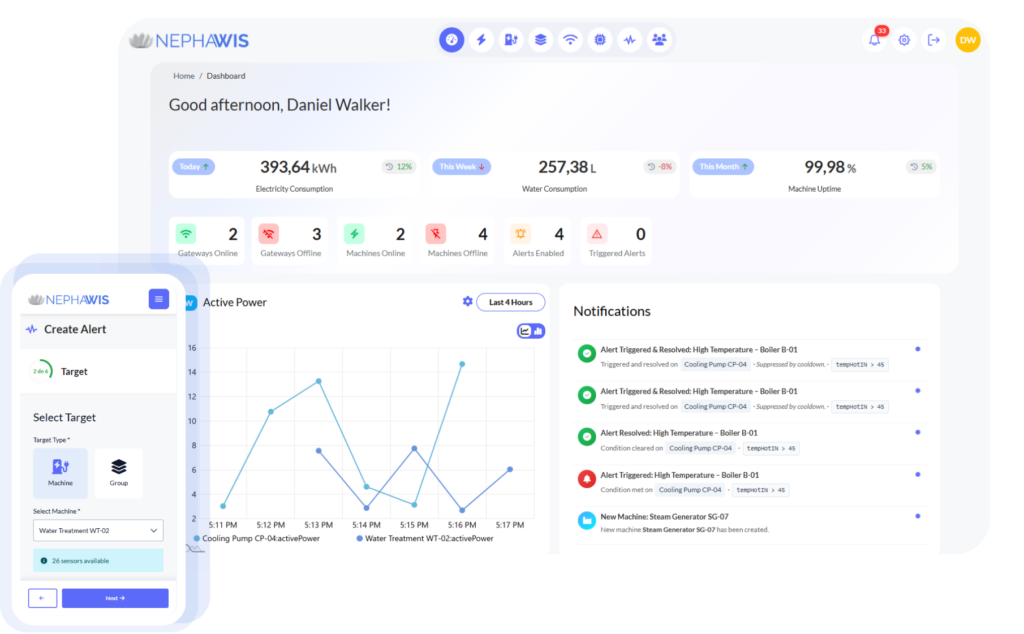Click the Home breadcrumb link
Screen dimensions: 1024x634
tap(184, 76)
